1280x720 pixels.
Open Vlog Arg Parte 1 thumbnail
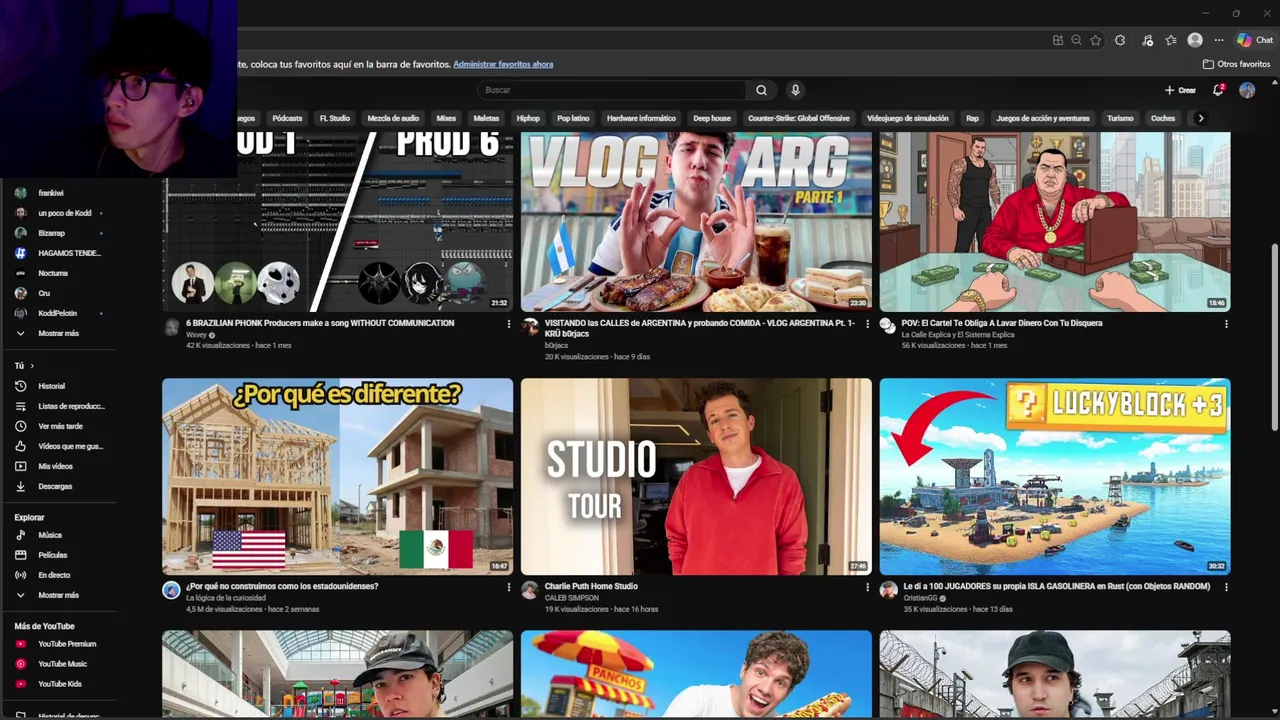click(x=696, y=222)
